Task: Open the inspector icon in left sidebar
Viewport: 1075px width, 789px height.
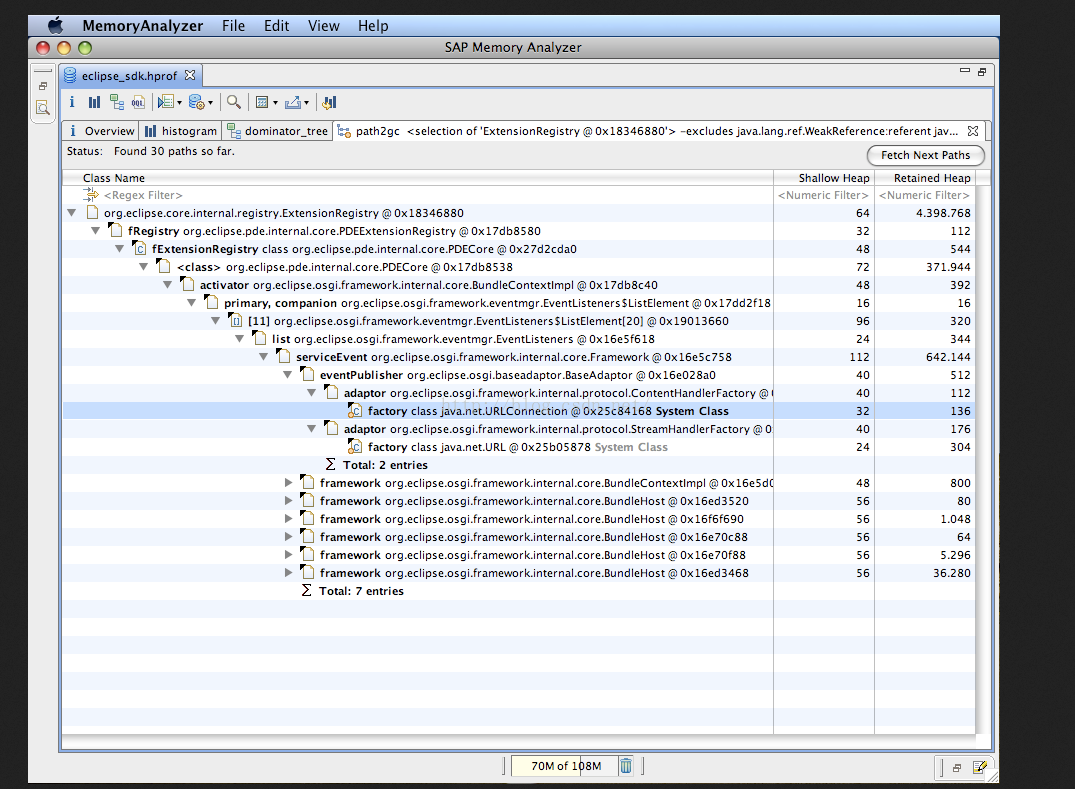Action: [x=43, y=108]
